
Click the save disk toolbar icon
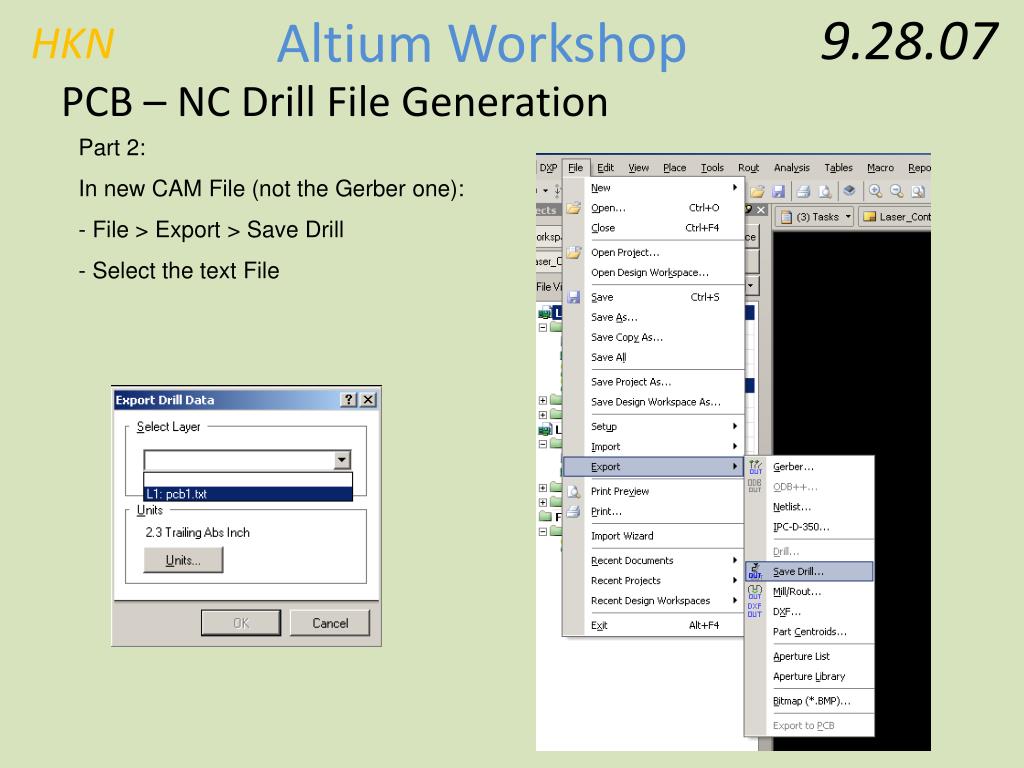tap(778, 191)
